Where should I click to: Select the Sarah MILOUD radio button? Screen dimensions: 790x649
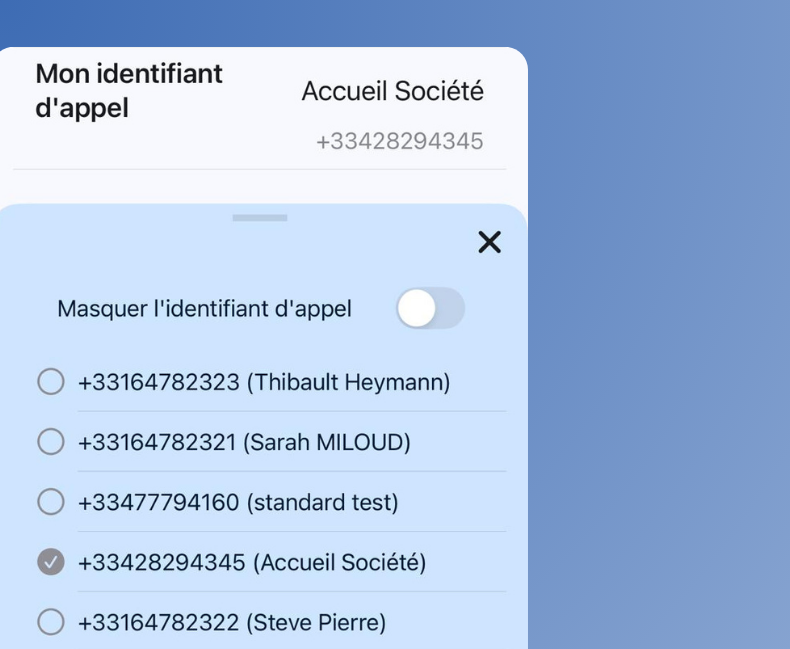coord(51,442)
